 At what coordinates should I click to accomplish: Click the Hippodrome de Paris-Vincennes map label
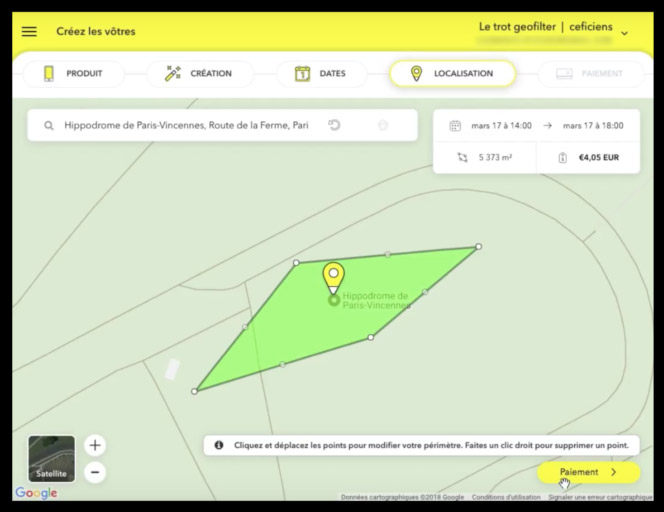[376, 301]
